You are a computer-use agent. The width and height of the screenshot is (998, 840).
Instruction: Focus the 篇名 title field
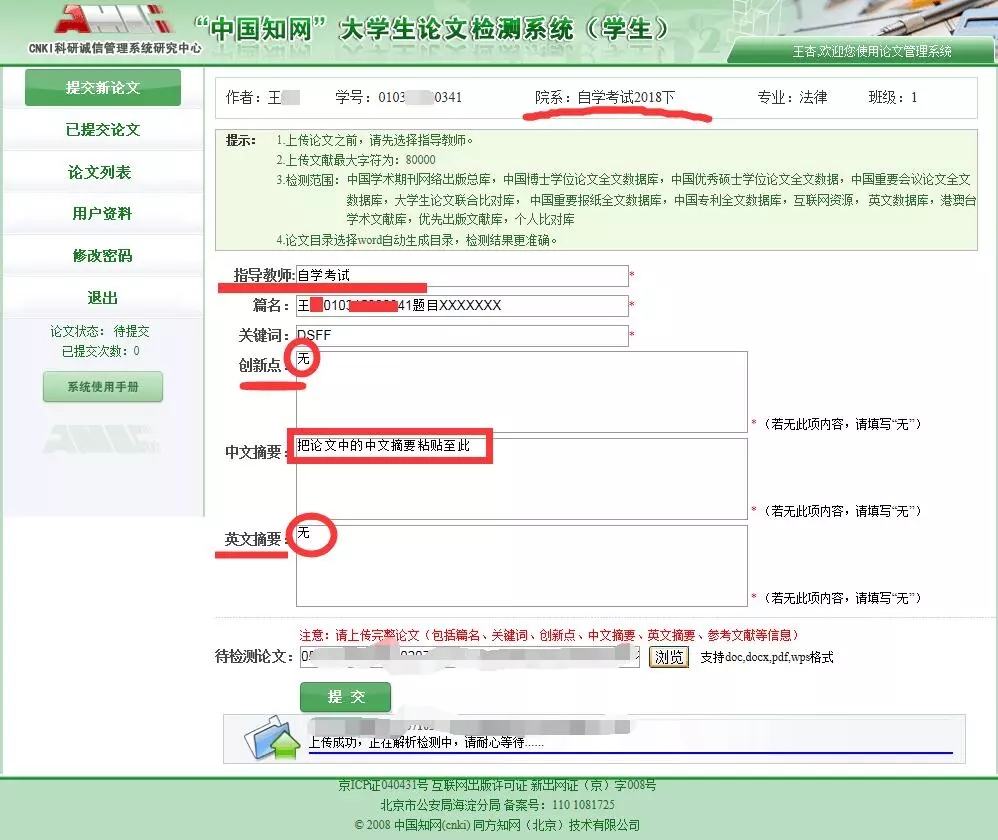(x=462, y=306)
